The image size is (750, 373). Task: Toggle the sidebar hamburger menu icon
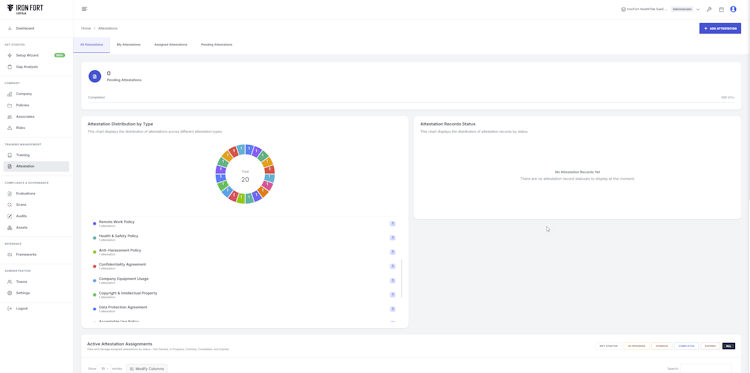point(84,9)
